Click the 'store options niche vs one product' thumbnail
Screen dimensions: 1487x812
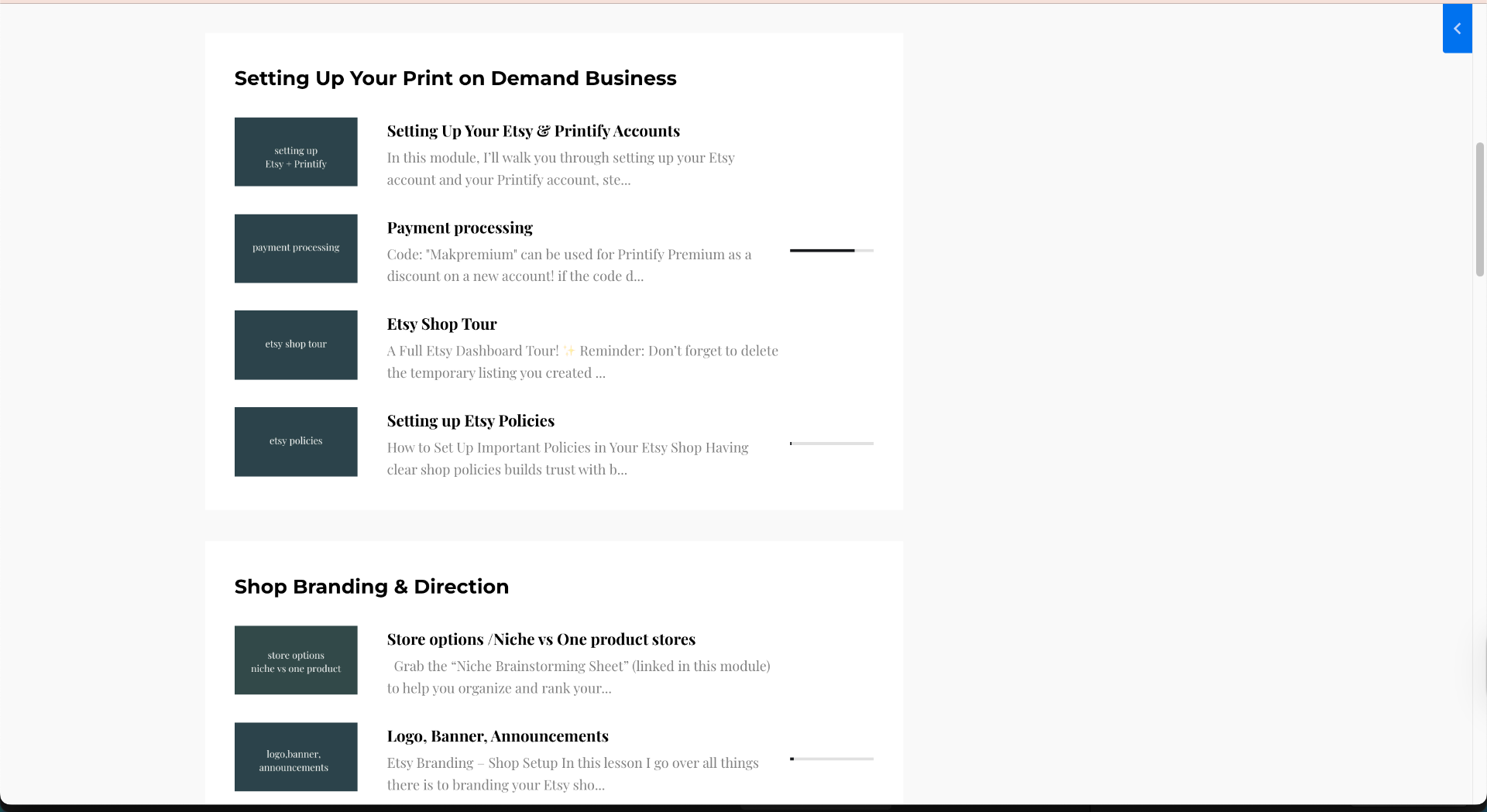(x=295, y=660)
